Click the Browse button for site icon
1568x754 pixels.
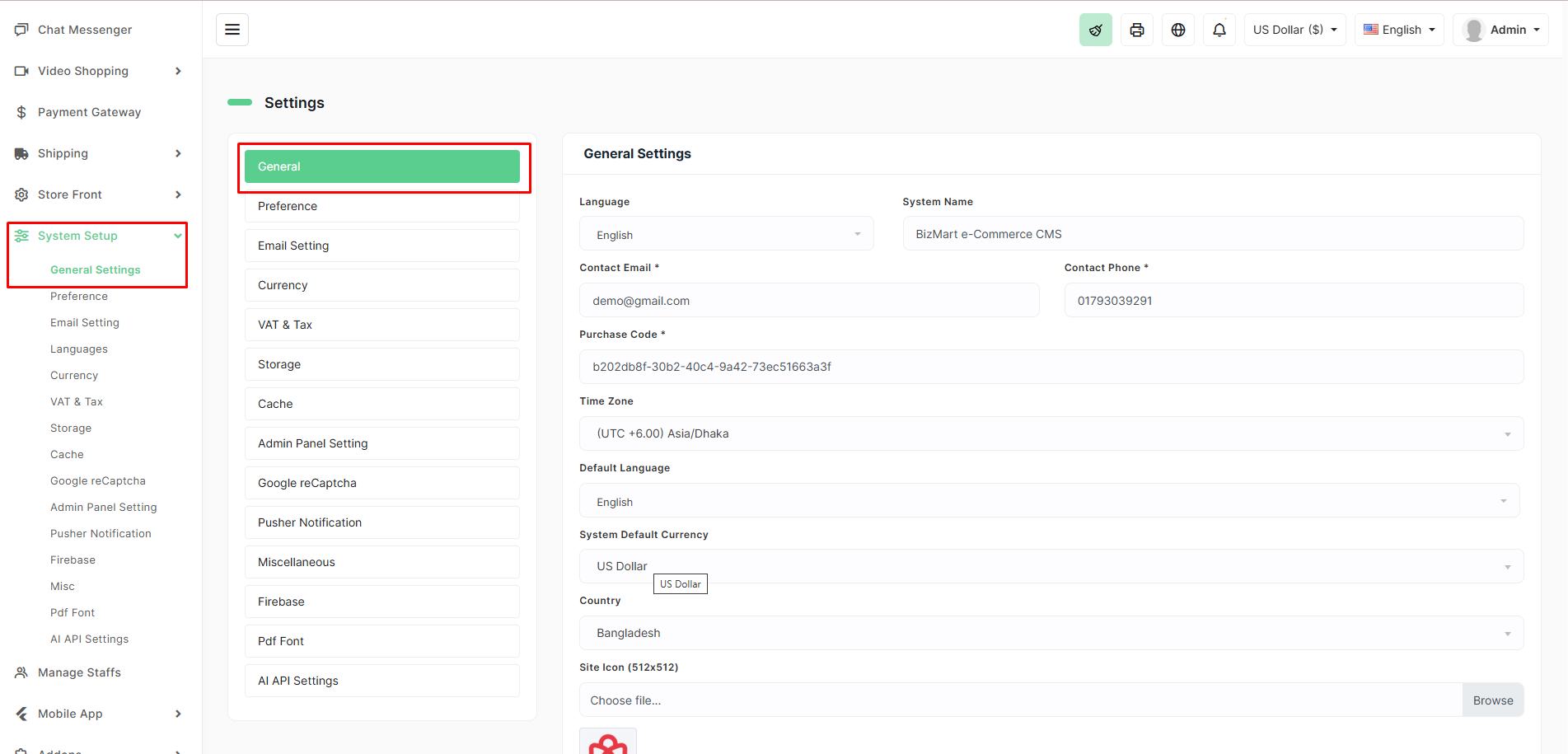(1492, 700)
